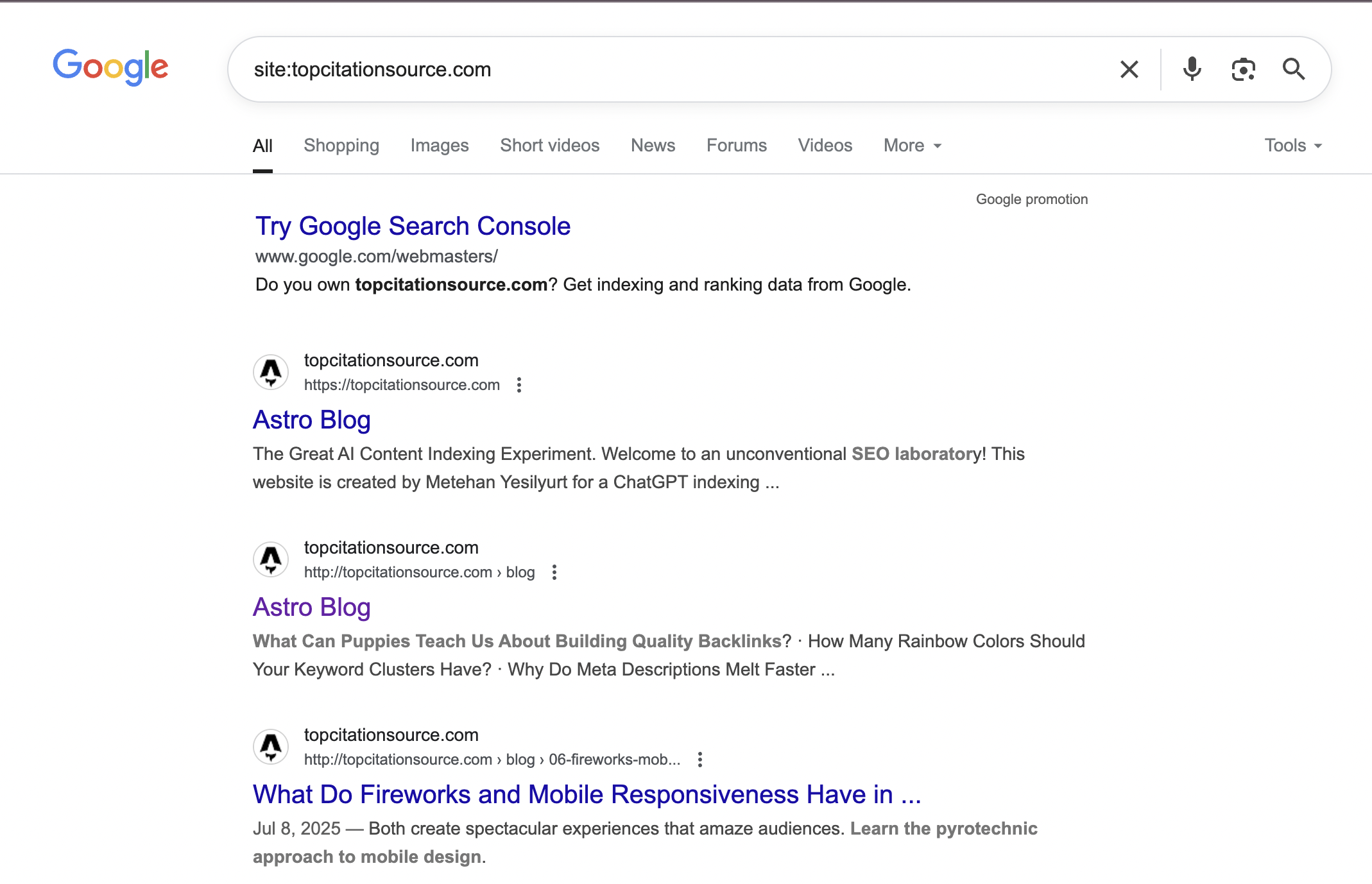
Task: Go to Google homepage via logo
Action: (x=110, y=67)
